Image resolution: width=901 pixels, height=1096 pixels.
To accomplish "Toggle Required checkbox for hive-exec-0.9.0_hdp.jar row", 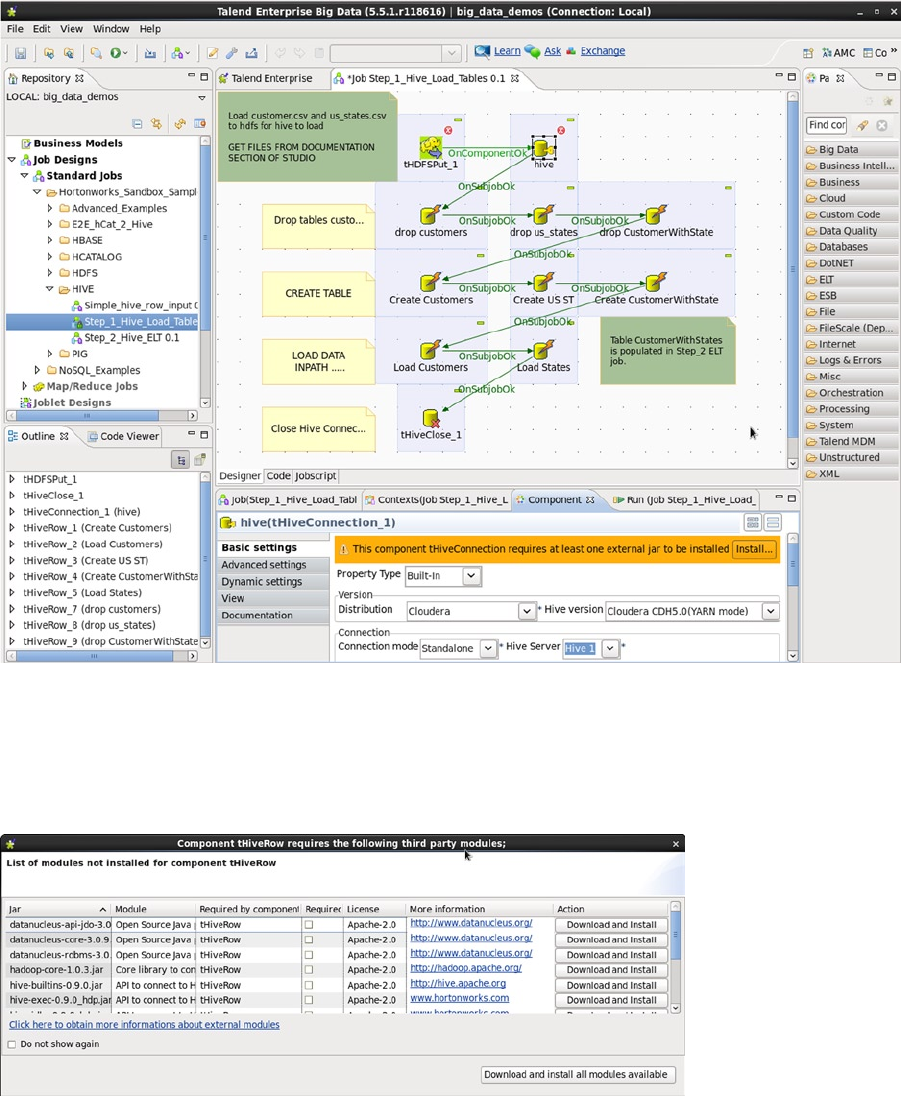I will [x=309, y=1000].
